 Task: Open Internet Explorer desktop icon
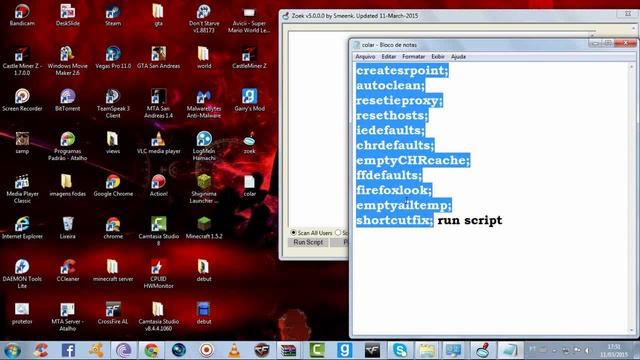22,228
